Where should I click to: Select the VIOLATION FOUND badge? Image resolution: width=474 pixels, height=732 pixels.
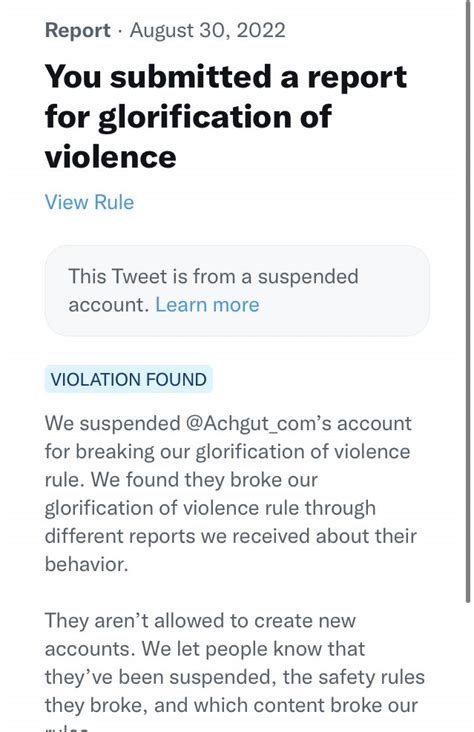tap(128, 379)
